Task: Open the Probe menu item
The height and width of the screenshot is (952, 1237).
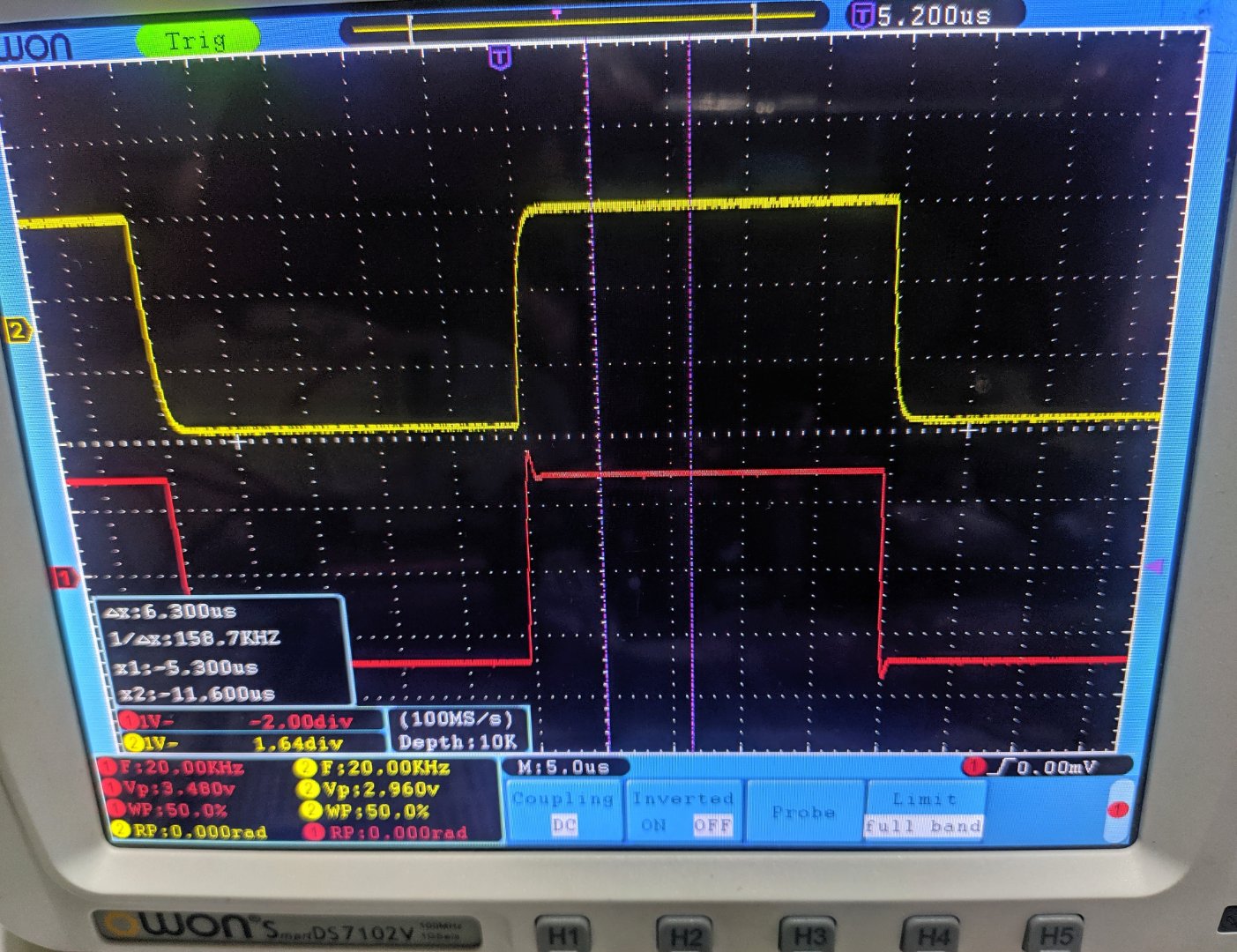Action: (x=803, y=812)
